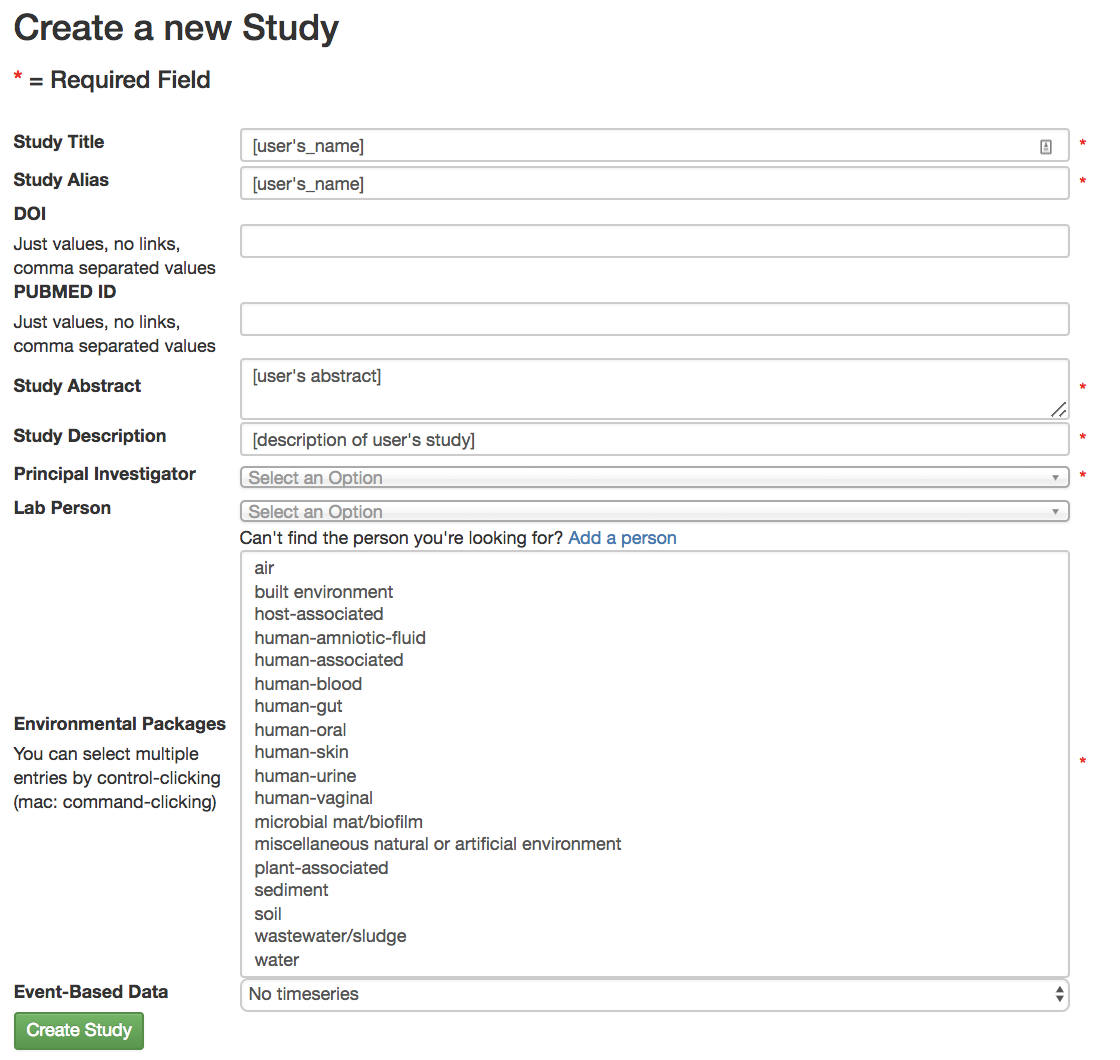Open the Principal Investigator dropdown

pyautogui.click(x=654, y=477)
